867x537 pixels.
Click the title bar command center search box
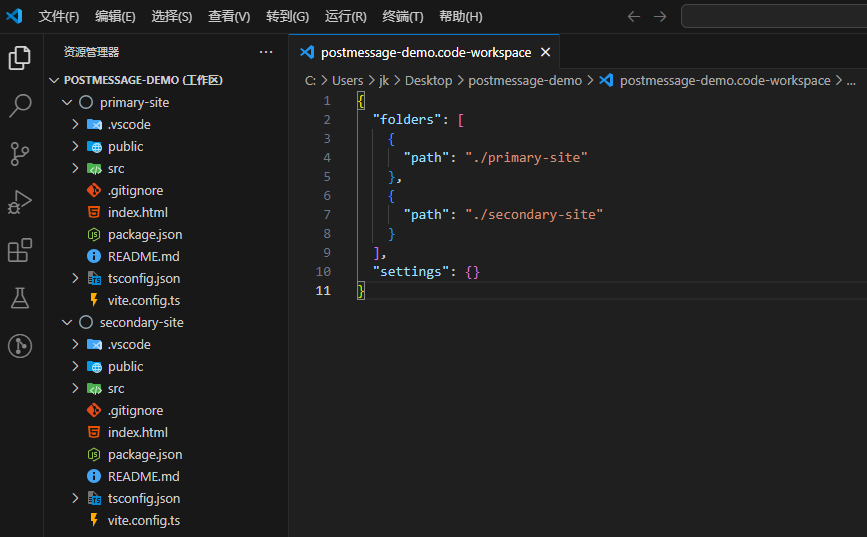click(x=774, y=16)
